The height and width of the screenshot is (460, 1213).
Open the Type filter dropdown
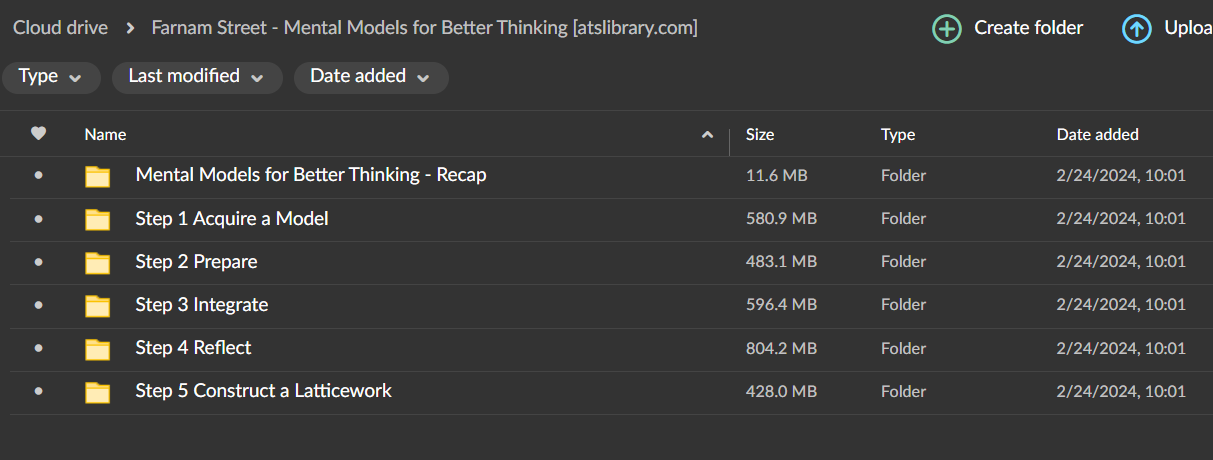51,77
